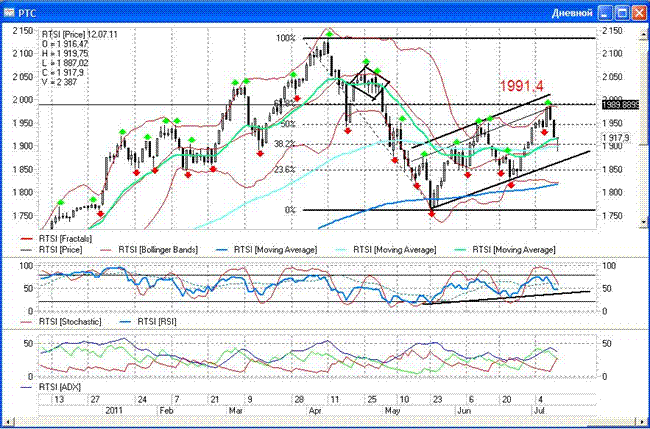Select the RTSI [Stochastic] legend entry
650x429 pixels.
coord(70,322)
